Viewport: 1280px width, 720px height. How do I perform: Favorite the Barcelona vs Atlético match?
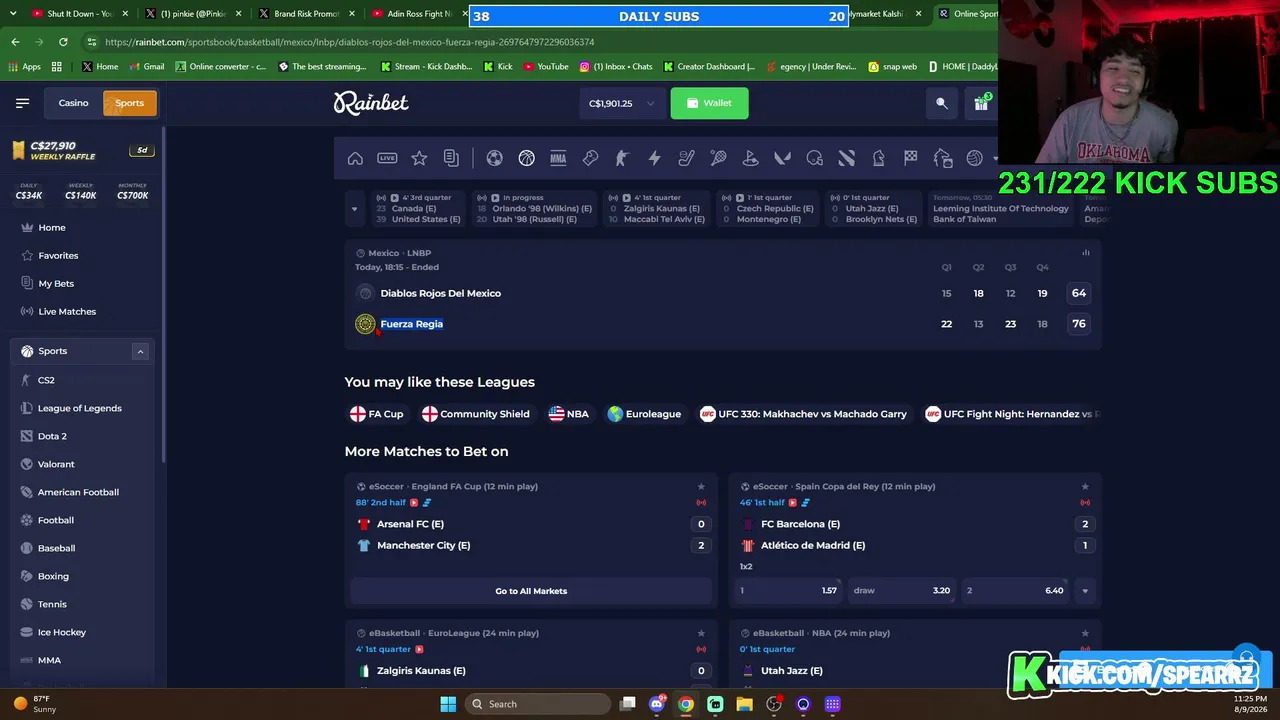pos(1085,487)
